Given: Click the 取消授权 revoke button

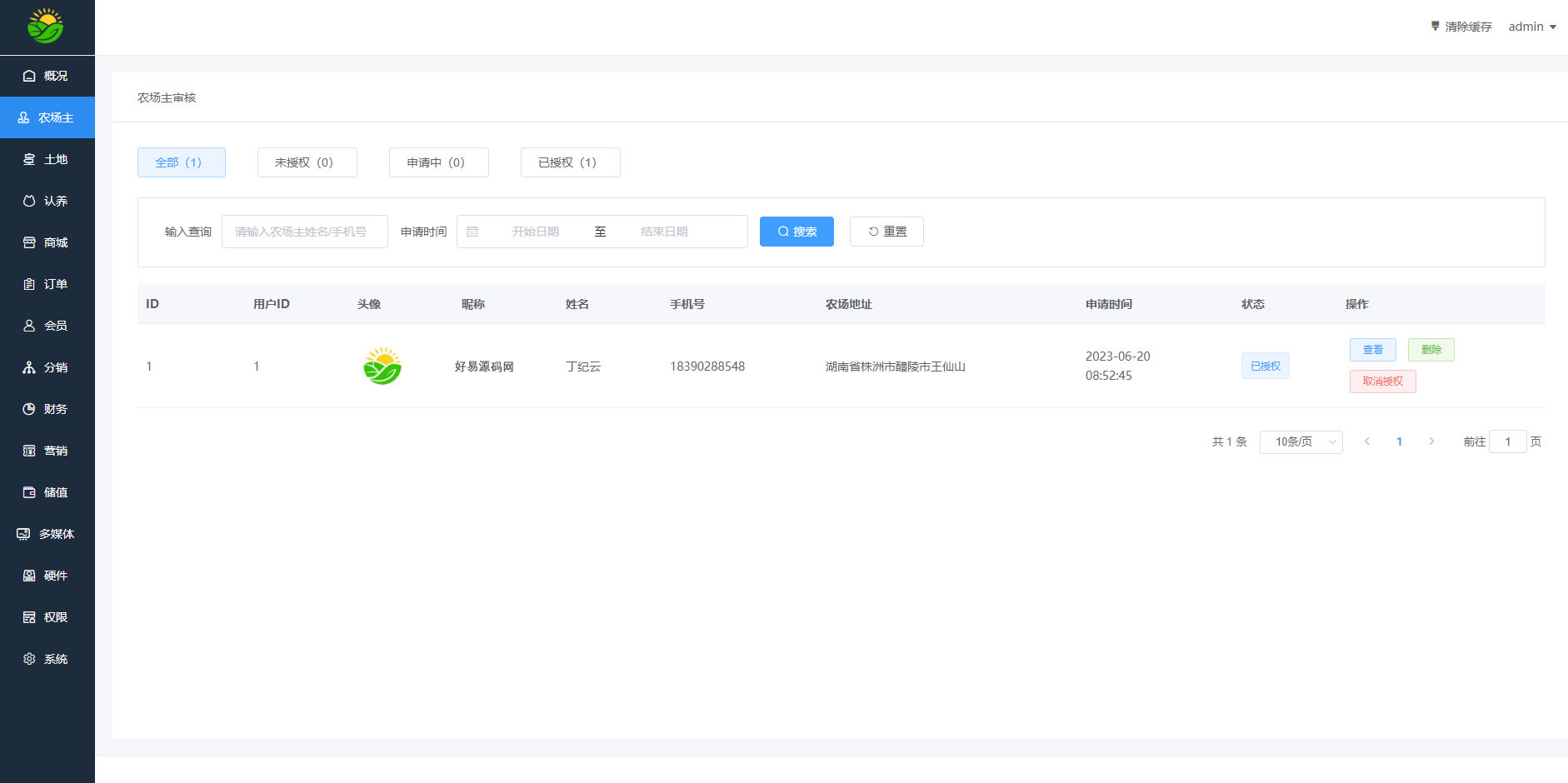Looking at the screenshot, I should tap(1382, 381).
